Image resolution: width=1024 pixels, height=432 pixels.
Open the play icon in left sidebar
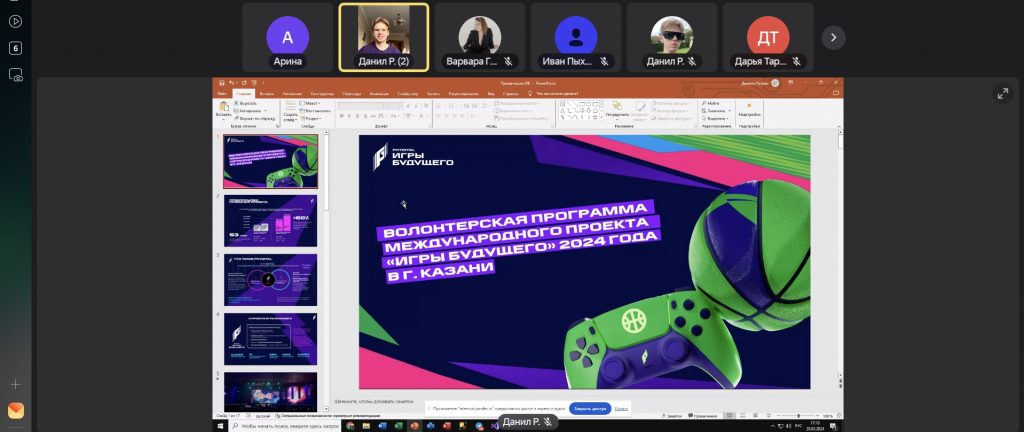(15, 22)
